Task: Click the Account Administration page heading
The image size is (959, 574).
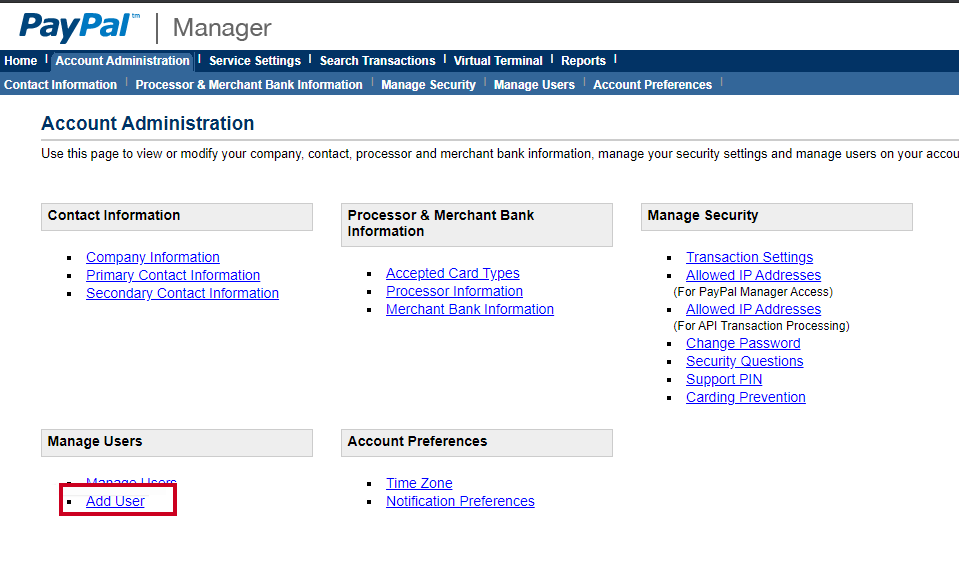Action: [147, 123]
